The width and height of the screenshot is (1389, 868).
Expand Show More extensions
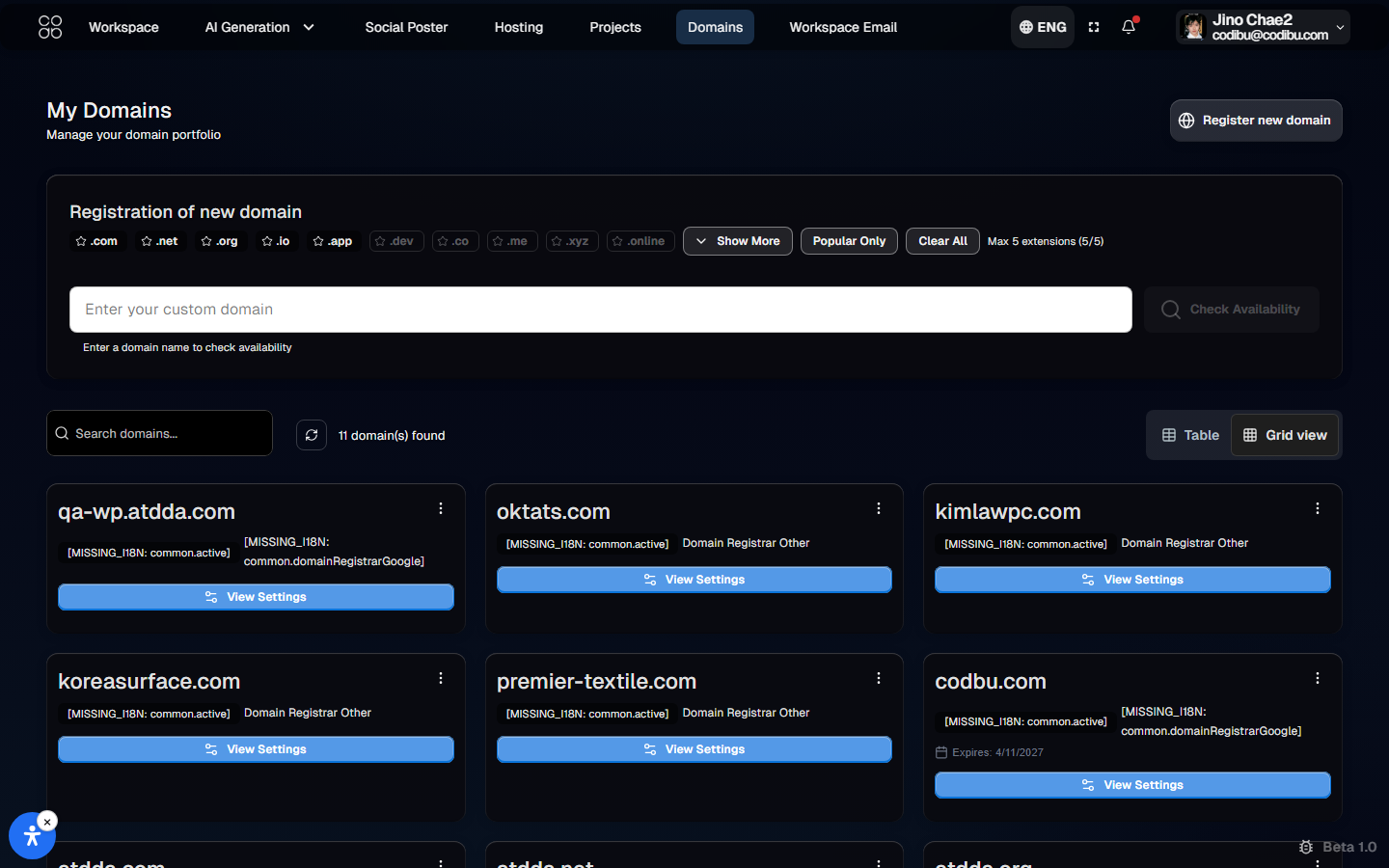point(738,241)
